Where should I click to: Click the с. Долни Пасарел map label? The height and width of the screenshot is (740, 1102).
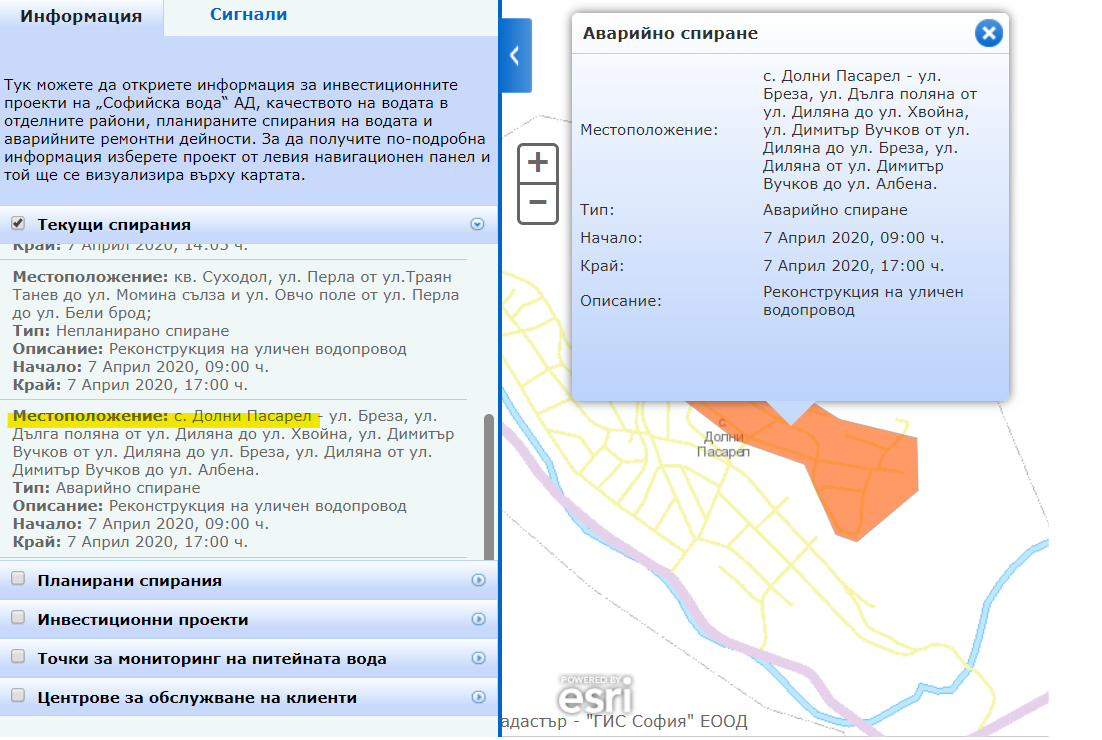[x=723, y=437]
